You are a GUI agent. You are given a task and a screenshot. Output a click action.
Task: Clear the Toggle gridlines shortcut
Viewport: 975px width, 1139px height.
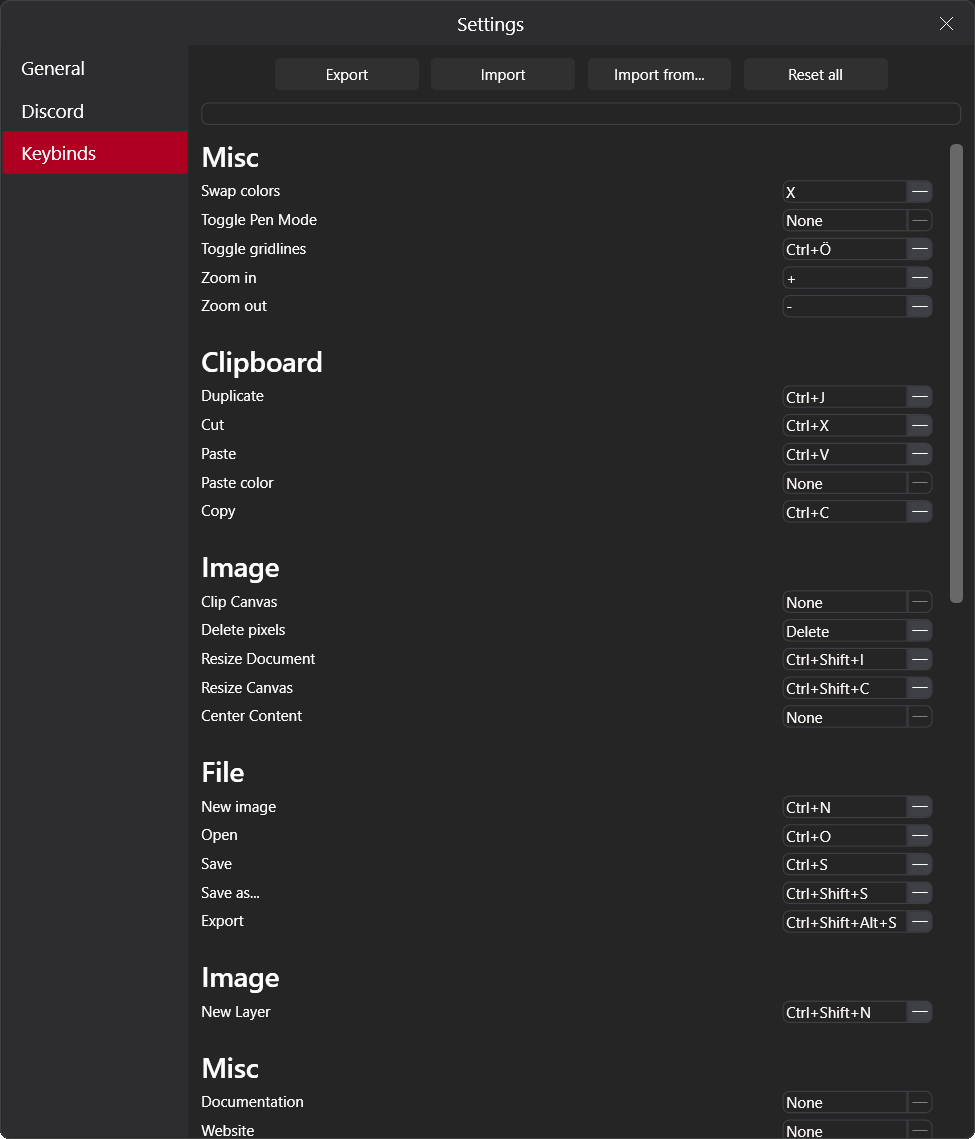pos(919,249)
